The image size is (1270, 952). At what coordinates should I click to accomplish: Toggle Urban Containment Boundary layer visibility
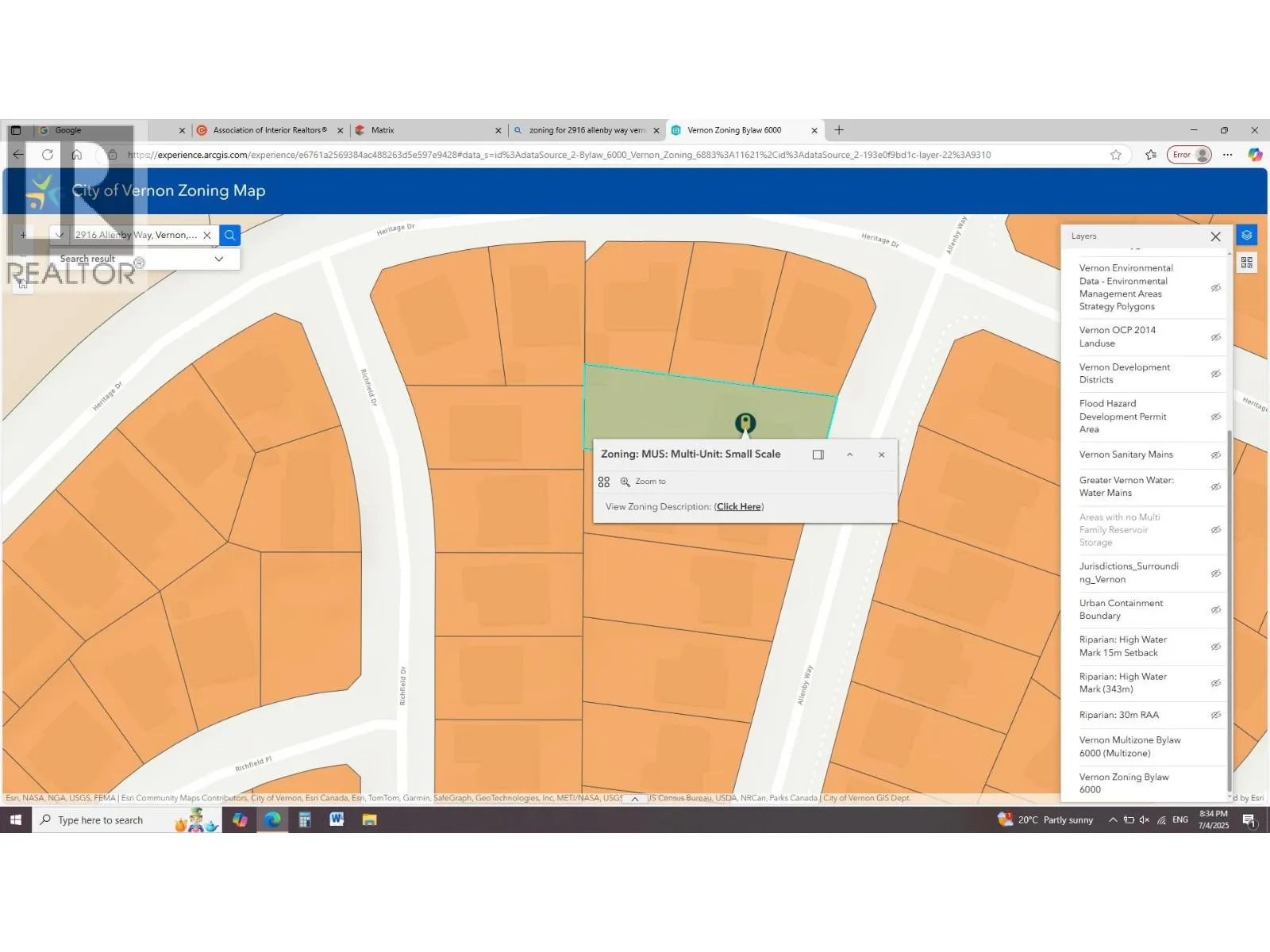tap(1215, 609)
